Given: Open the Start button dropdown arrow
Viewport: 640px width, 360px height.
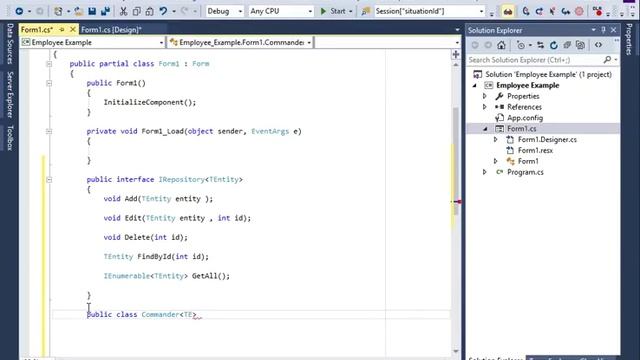Looking at the screenshot, I should point(350,11).
